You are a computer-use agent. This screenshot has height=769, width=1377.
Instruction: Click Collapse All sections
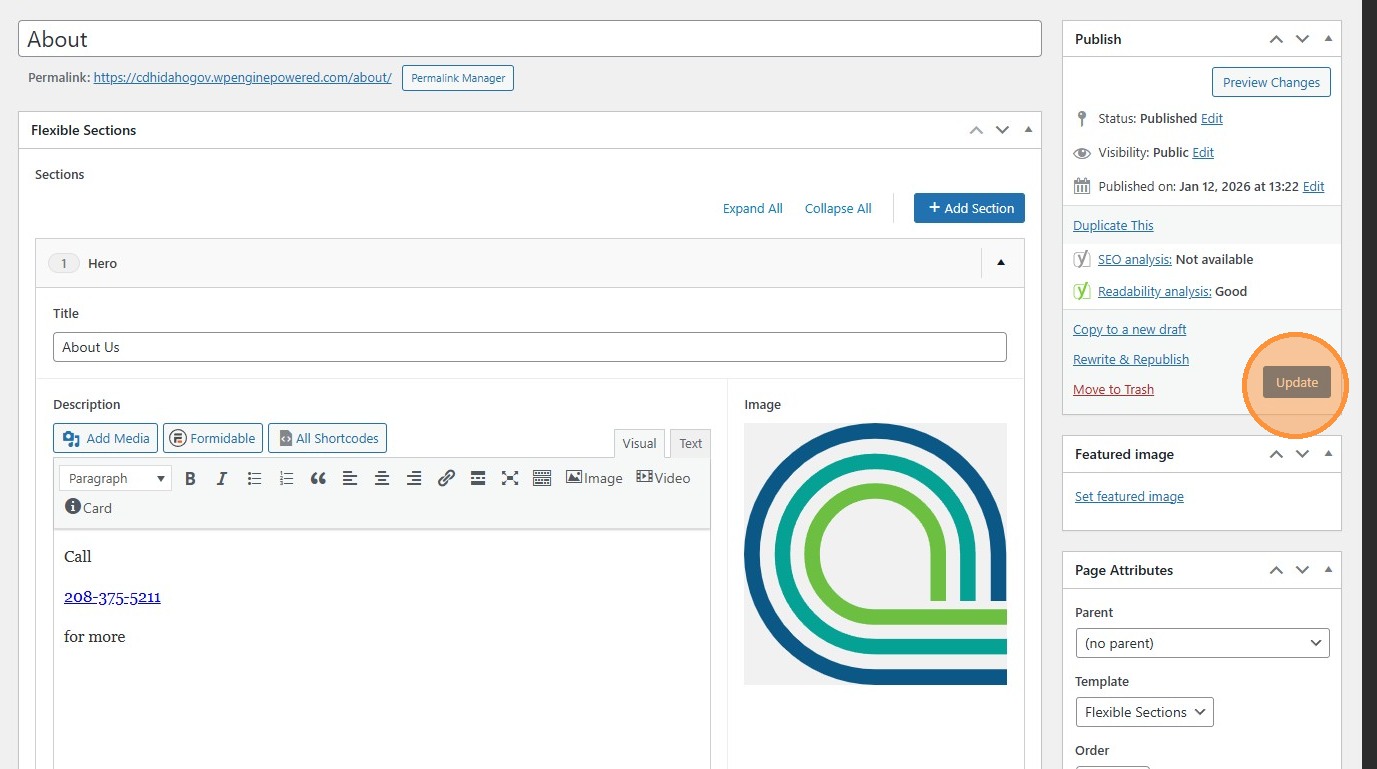838,209
